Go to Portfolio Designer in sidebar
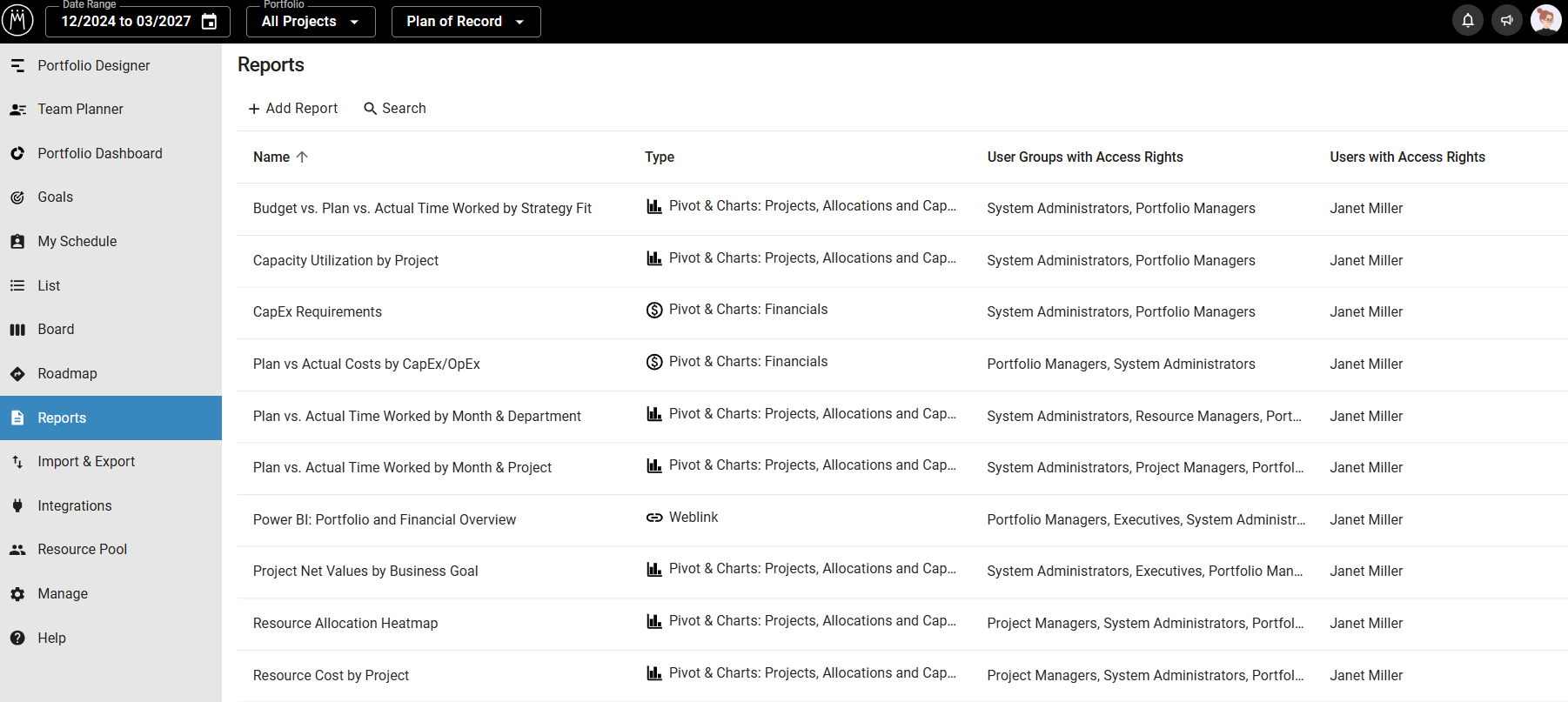 point(94,65)
